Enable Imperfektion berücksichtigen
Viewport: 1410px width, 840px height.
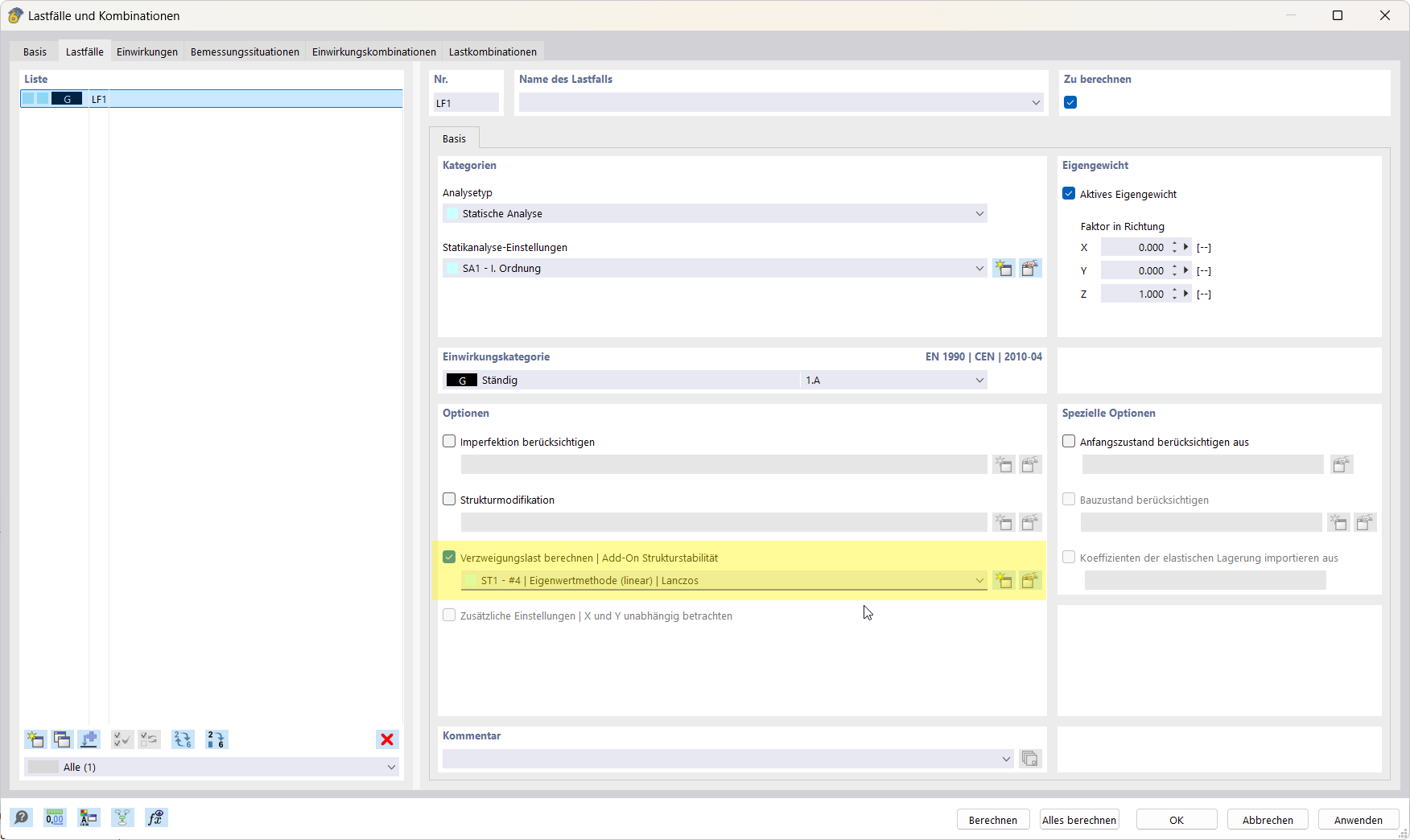(449, 442)
